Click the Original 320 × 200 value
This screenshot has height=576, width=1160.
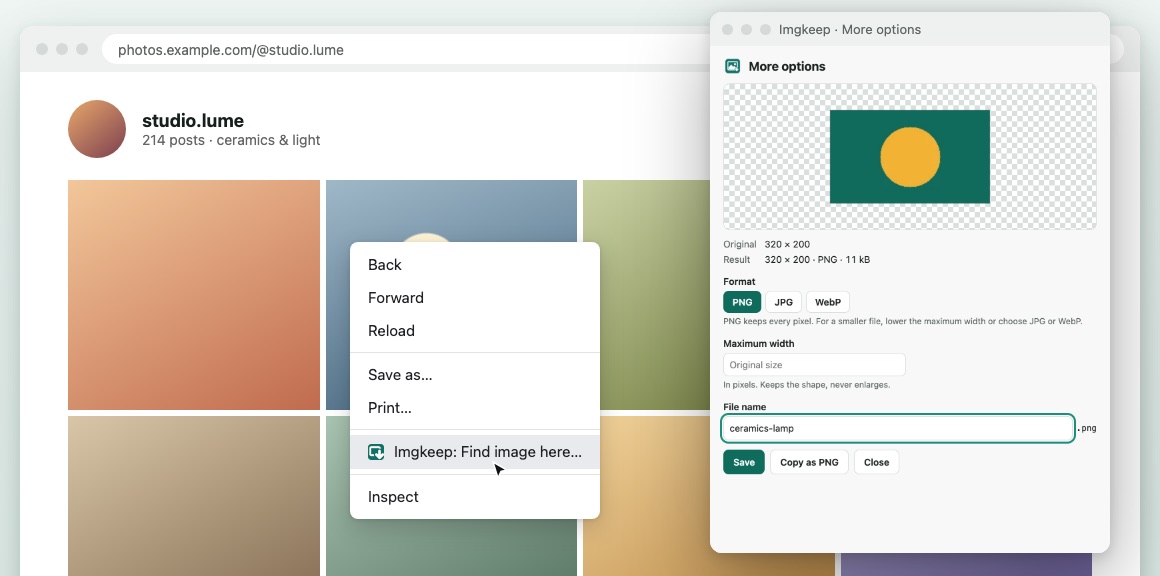pyautogui.click(x=787, y=244)
